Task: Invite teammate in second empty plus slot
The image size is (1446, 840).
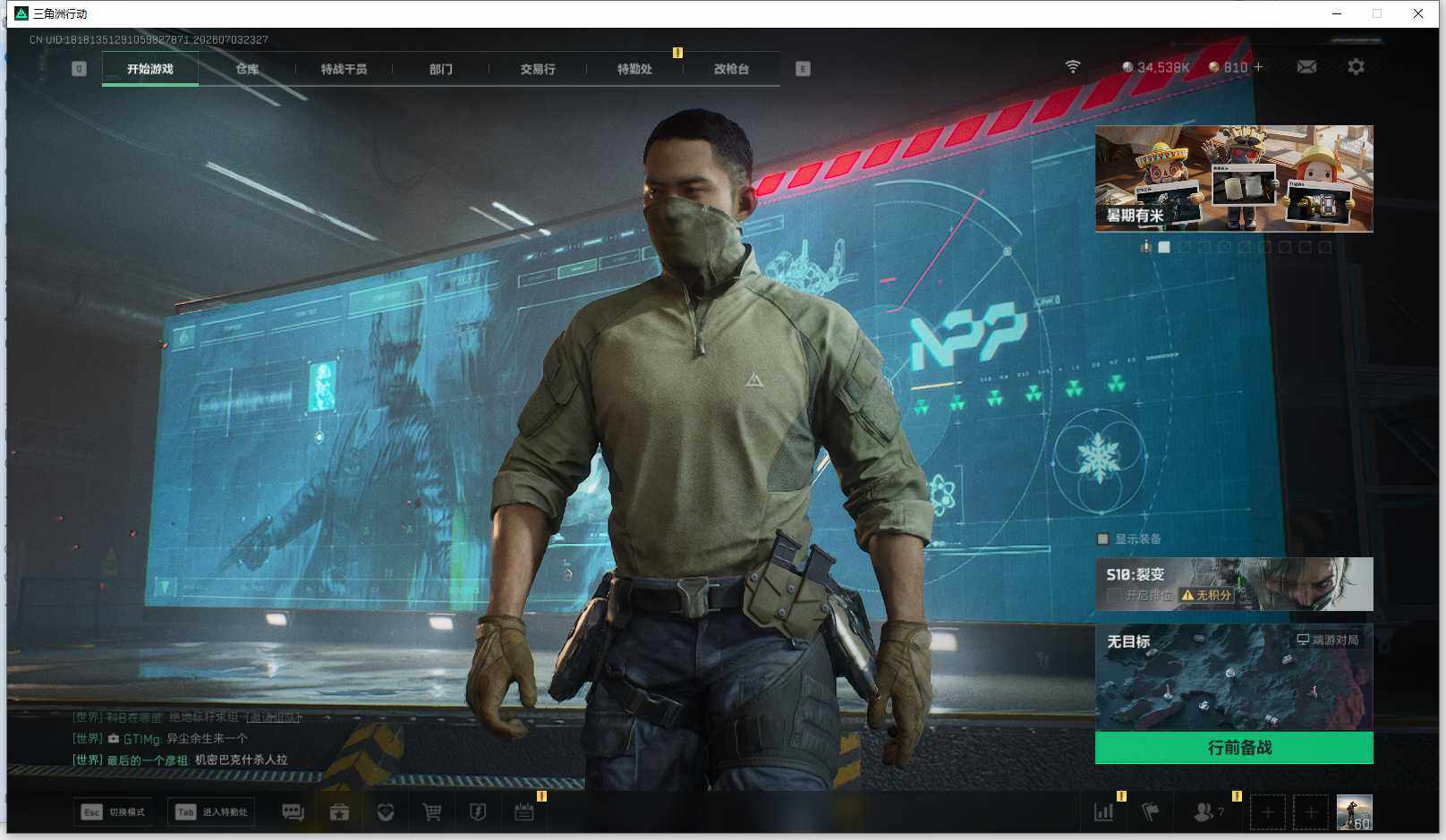Action: tap(1311, 812)
